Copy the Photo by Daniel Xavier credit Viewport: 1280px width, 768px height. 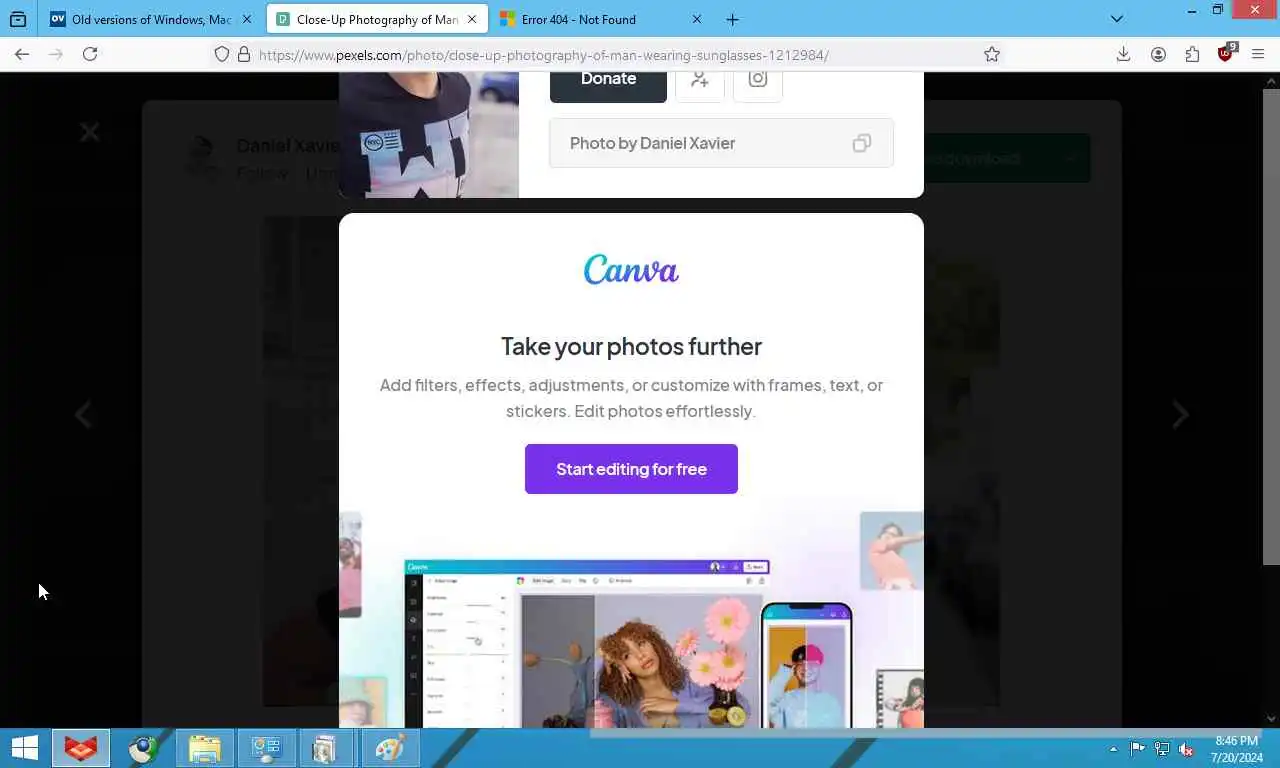click(x=861, y=143)
